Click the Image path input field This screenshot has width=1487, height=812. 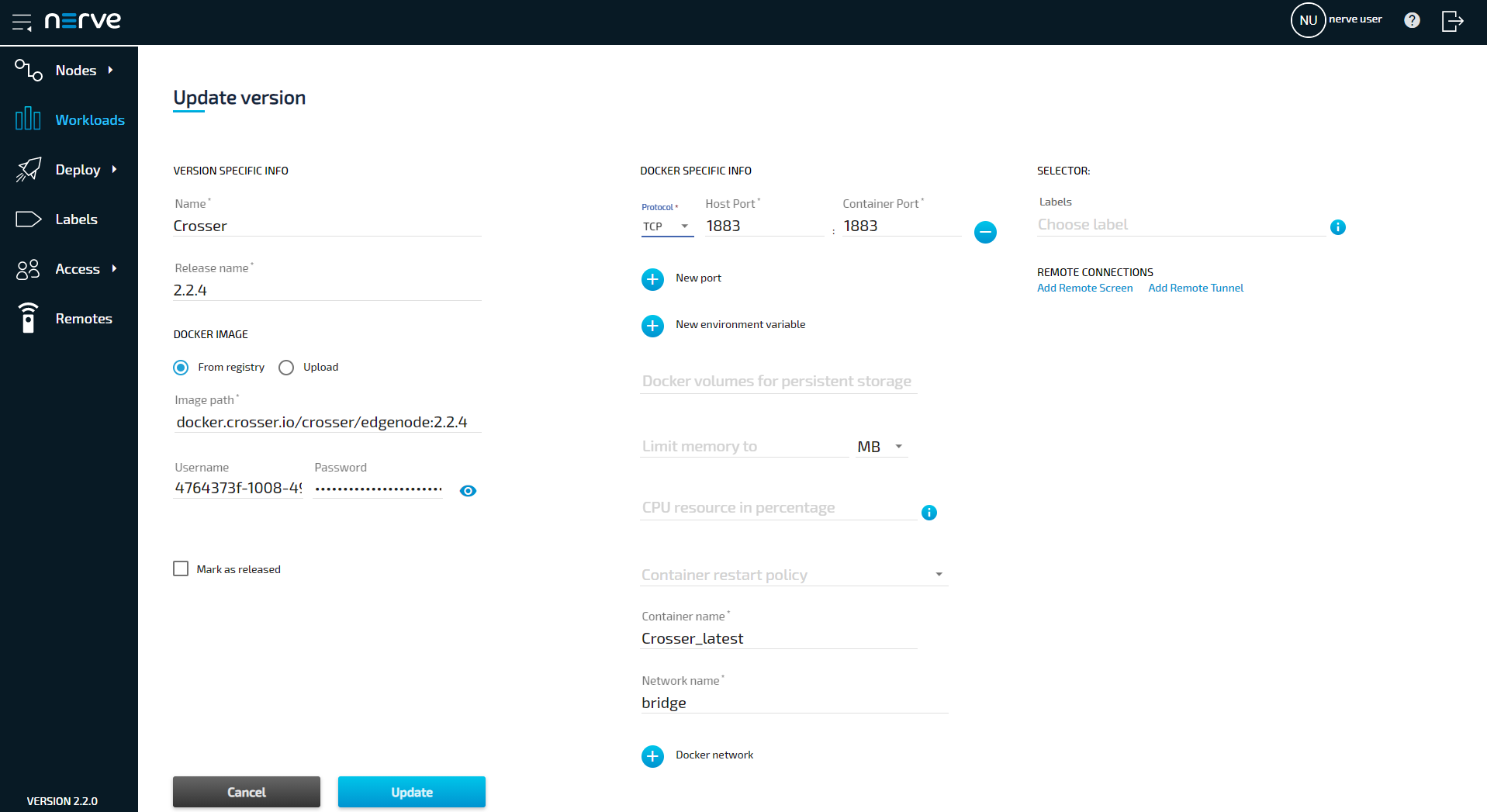[x=326, y=423]
